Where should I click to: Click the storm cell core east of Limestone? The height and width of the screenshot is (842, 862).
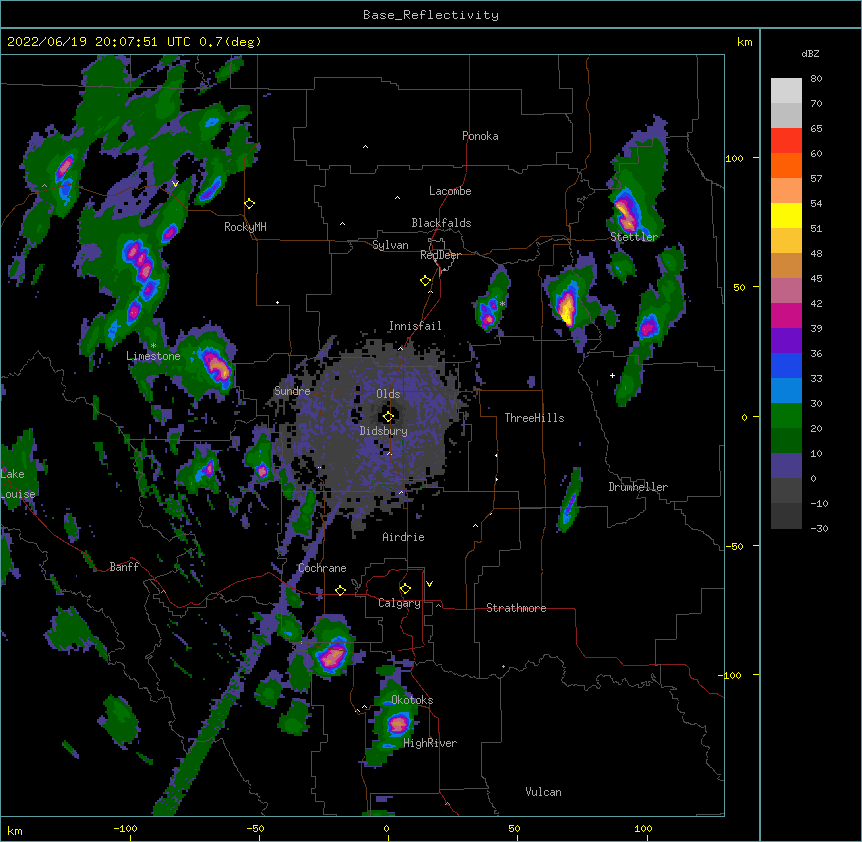coord(217,365)
